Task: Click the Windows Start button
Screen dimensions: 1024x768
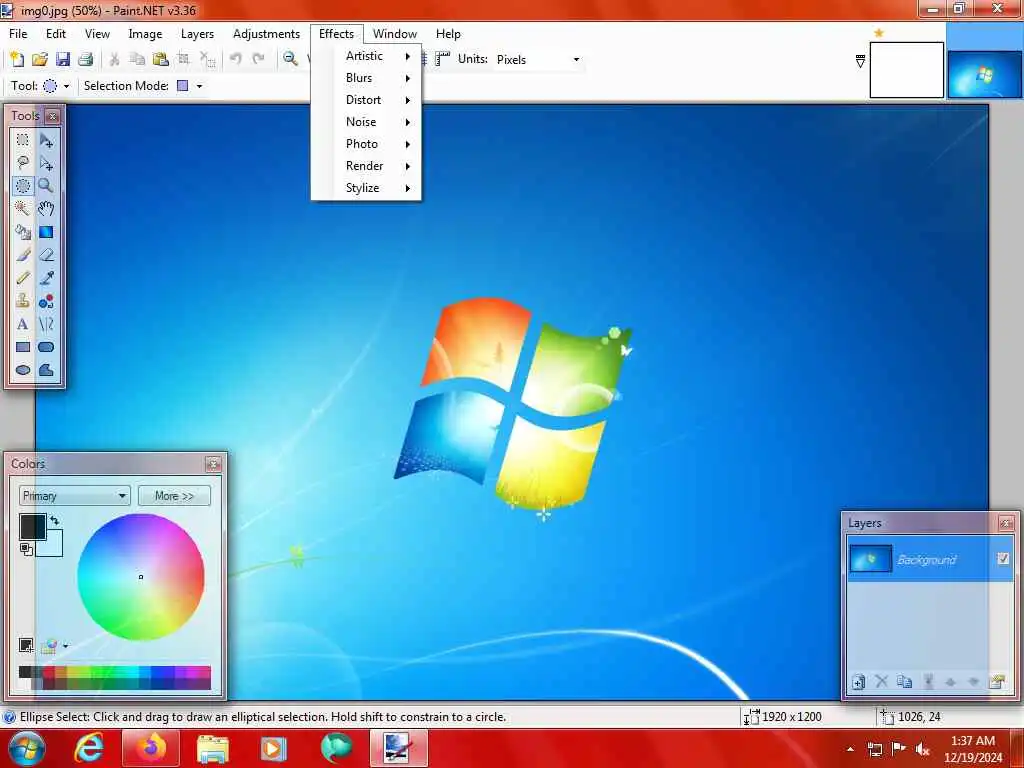Action: pos(25,748)
